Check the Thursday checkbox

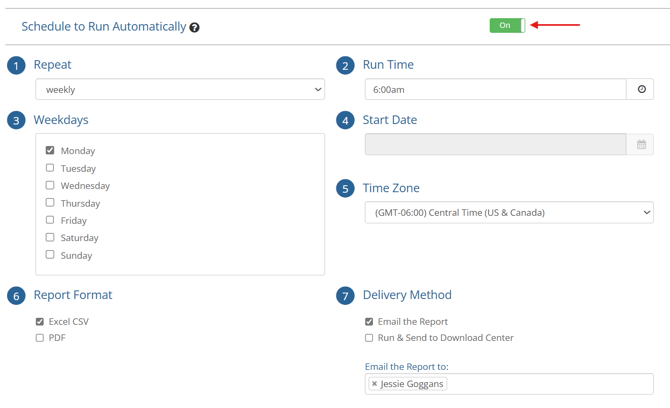coord(50,202)
